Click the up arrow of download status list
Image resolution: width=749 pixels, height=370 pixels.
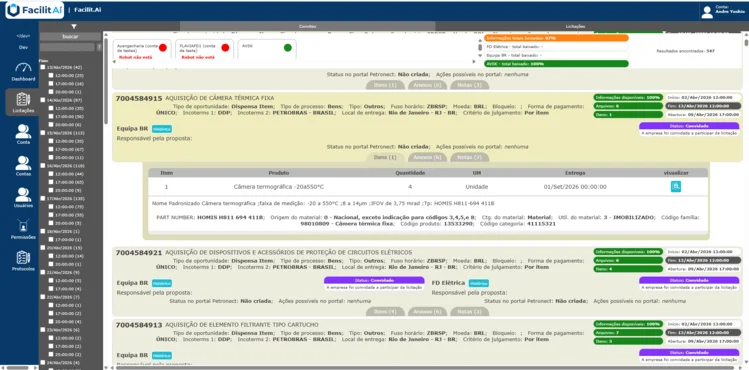point(480,41)
